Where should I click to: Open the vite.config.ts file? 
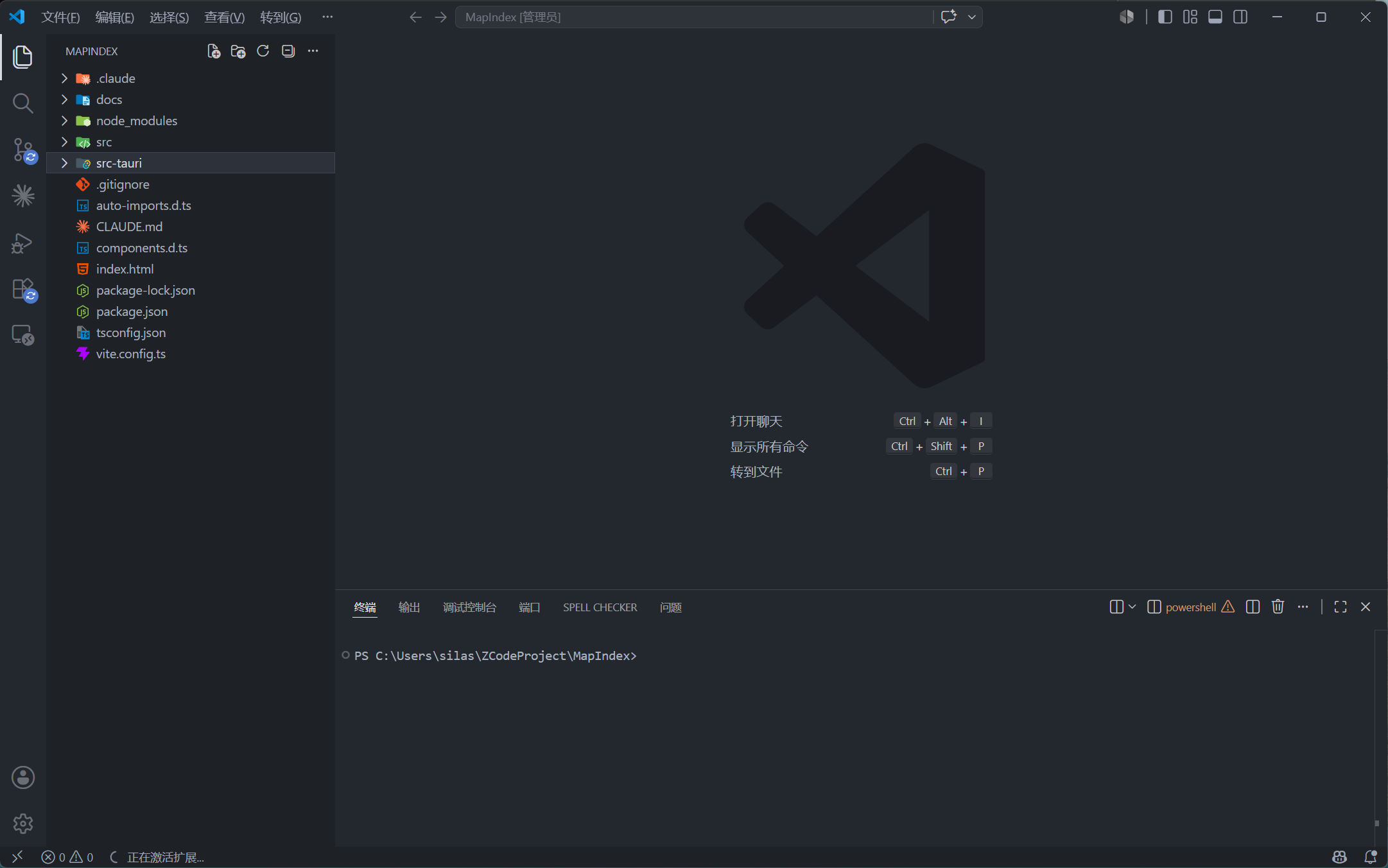(x=191, y=354)
